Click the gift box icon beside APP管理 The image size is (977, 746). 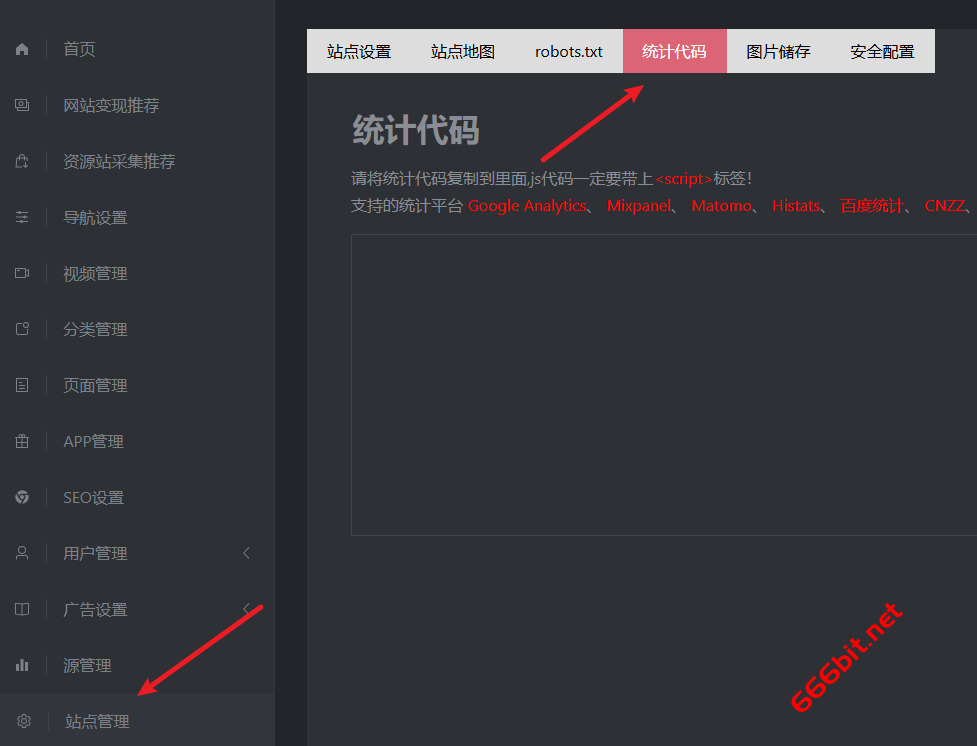click(22, 441)
